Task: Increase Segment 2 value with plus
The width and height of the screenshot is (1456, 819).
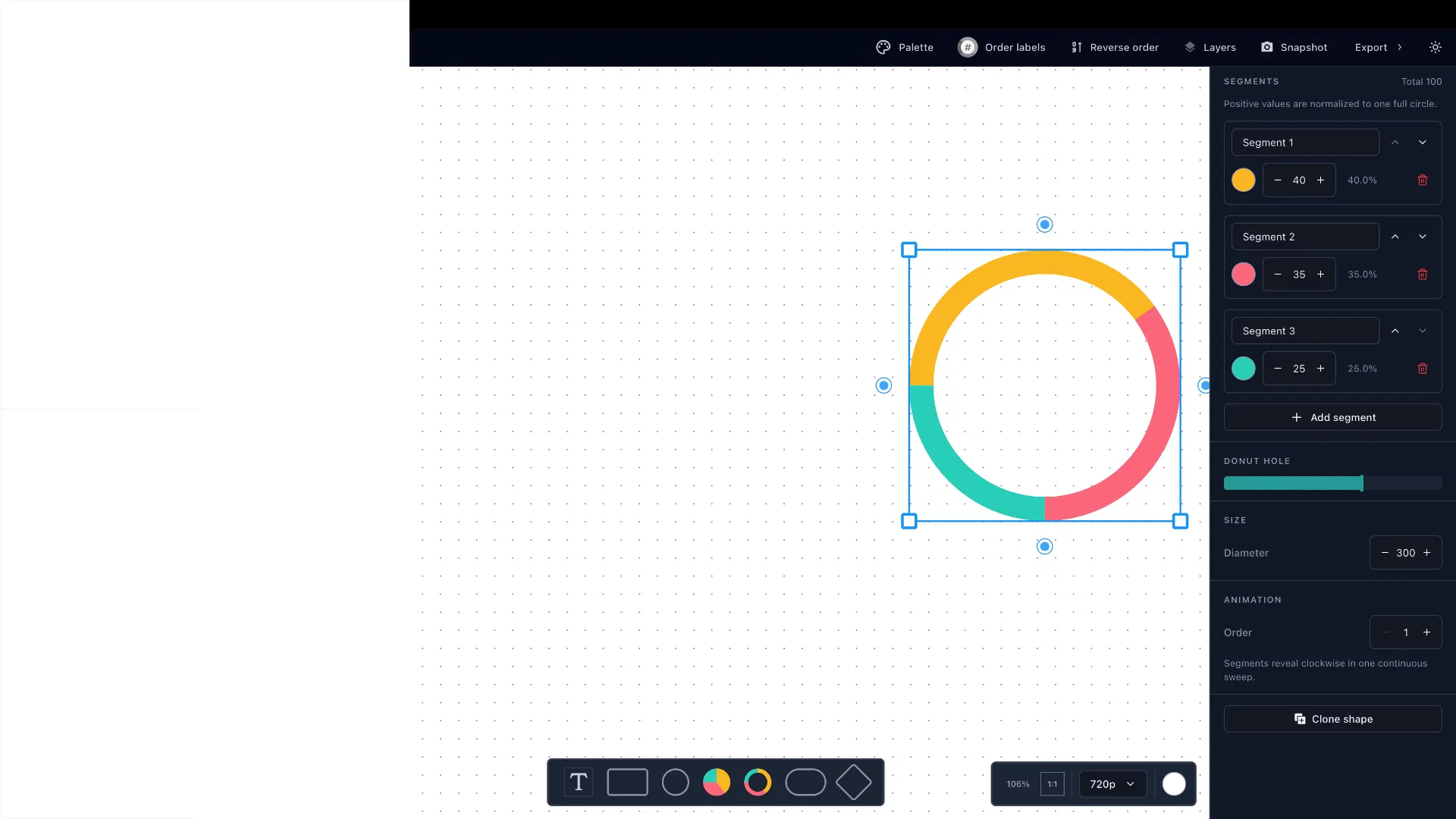Action: click(1320, 275)
